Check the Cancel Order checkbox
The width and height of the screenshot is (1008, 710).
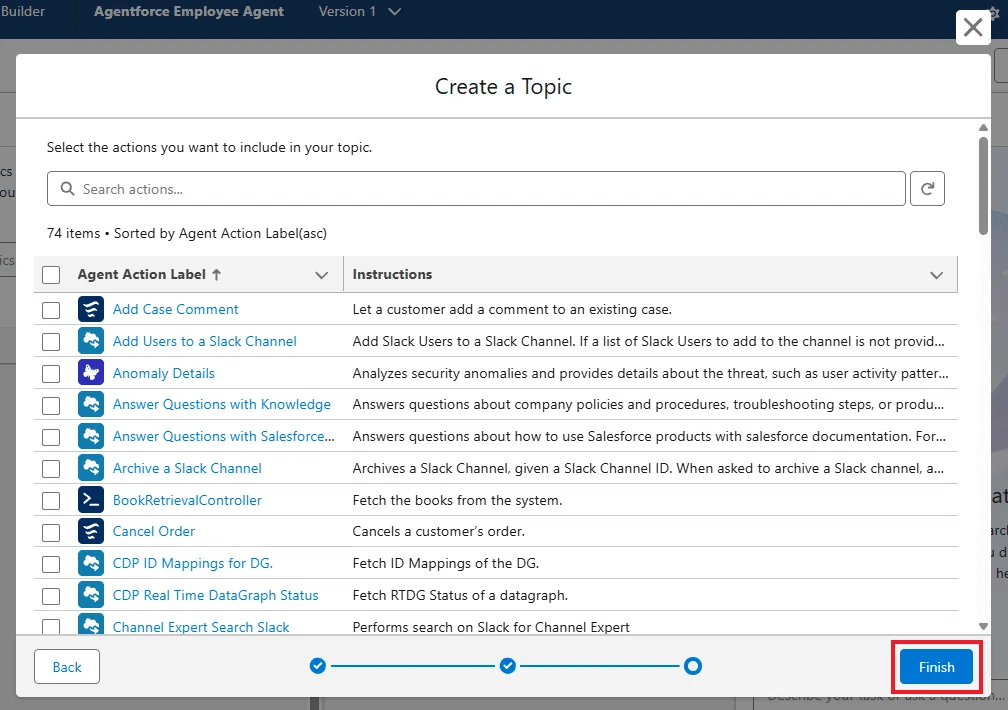tap(51, 532)
